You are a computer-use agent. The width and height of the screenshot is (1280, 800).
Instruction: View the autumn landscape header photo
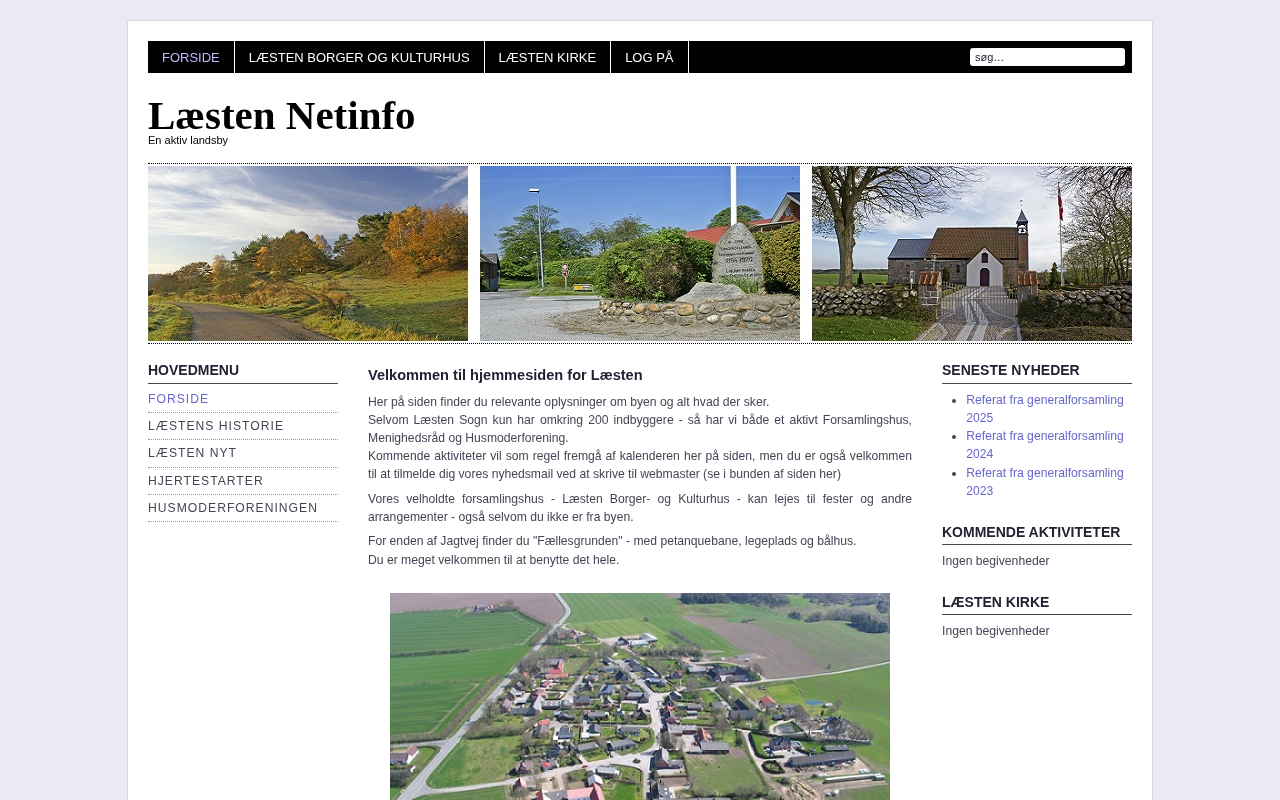(308, 253)
